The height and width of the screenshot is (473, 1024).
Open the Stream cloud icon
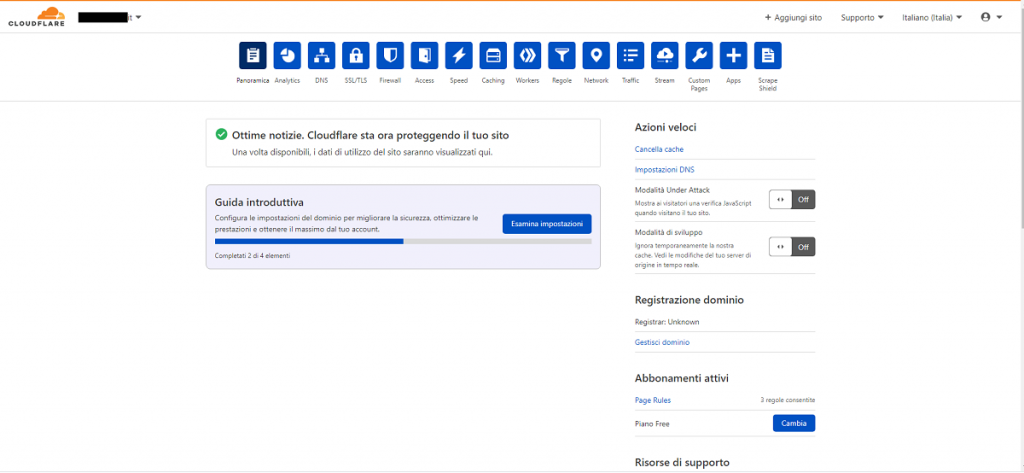[665, 56]
